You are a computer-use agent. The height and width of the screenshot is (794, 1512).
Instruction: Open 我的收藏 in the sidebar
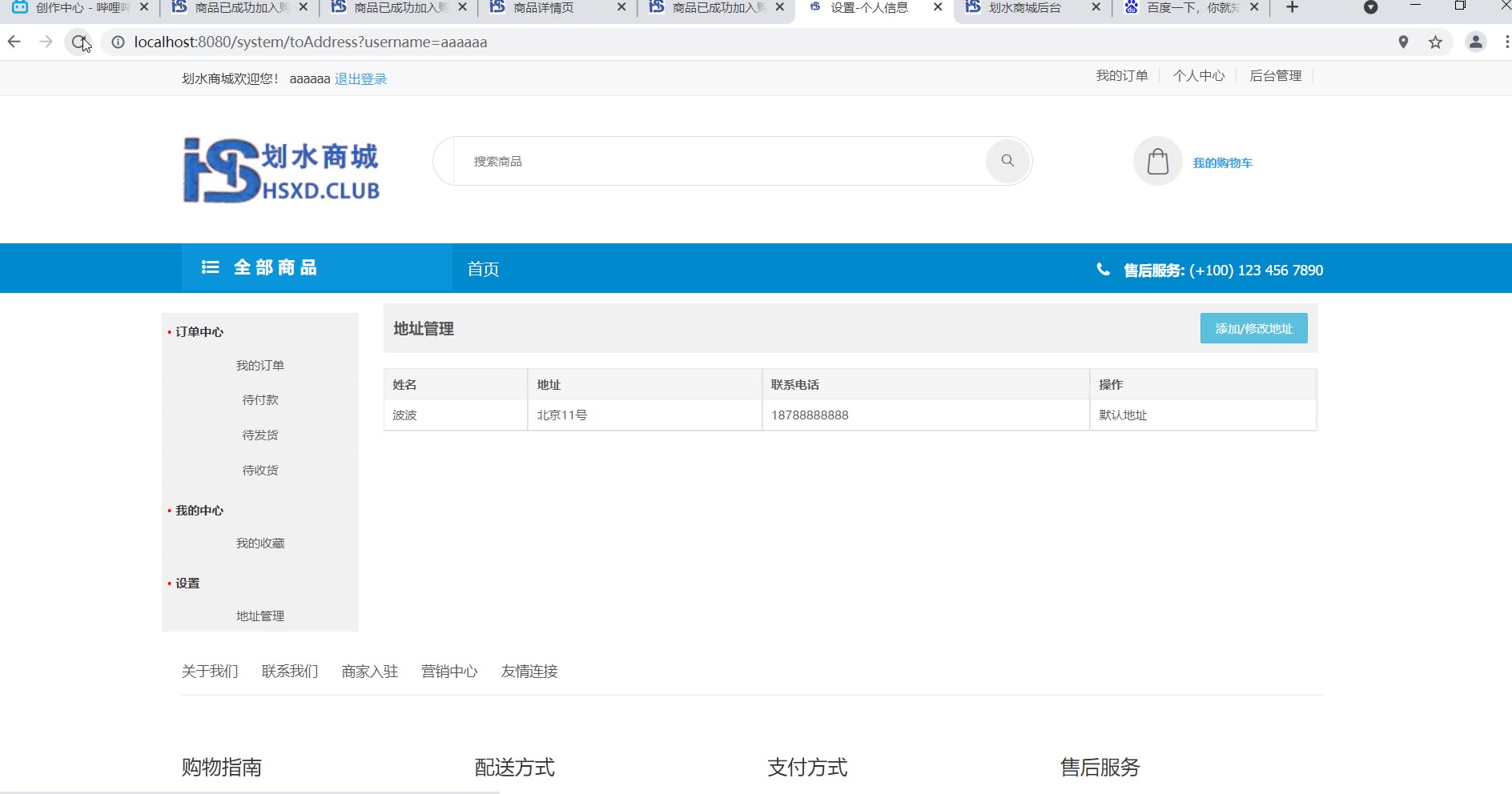click(x=260, y=543)
